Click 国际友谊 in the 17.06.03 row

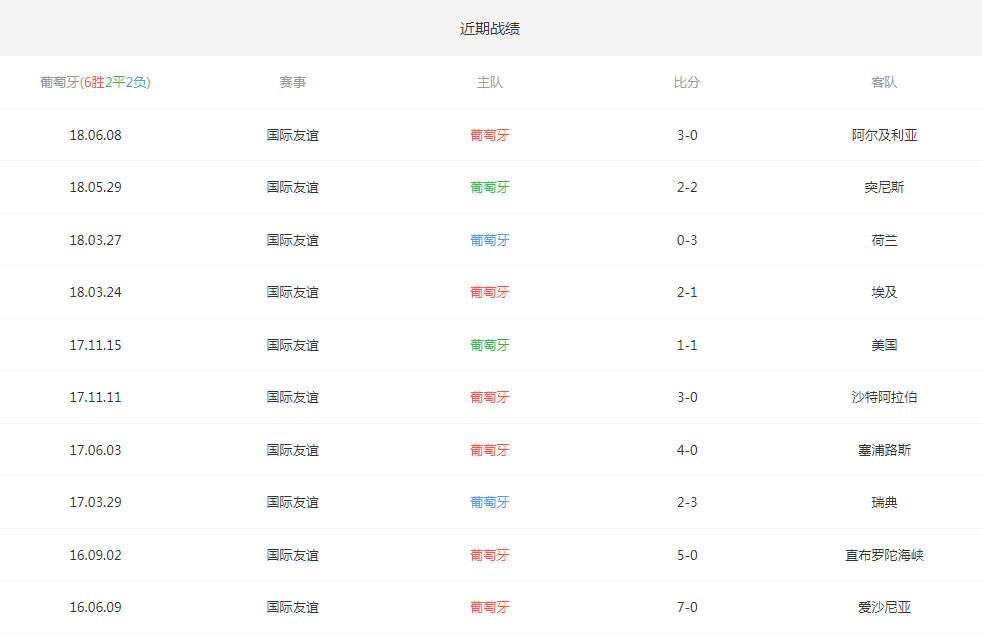(292, 450)
